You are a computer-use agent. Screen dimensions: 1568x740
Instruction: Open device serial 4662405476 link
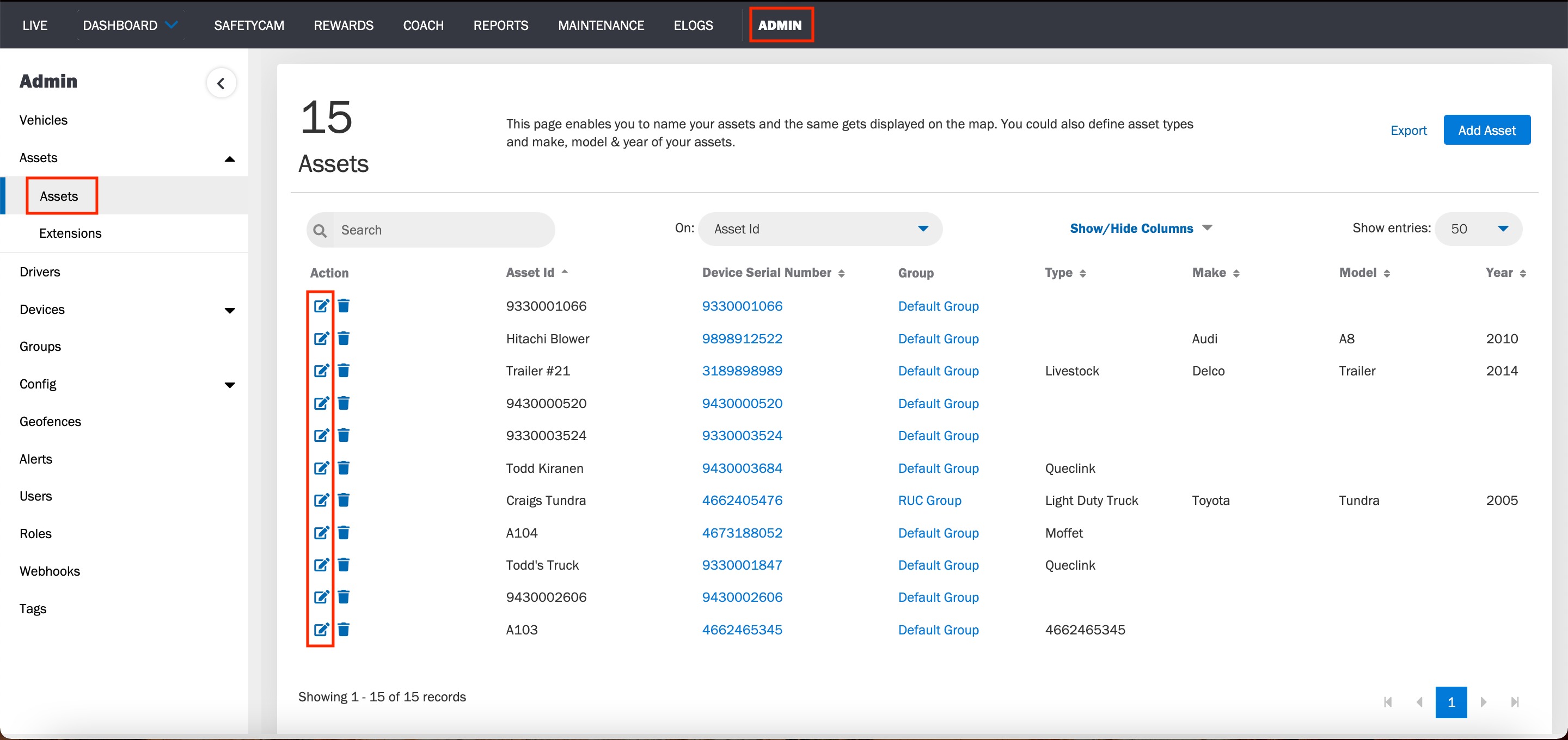click(x=742, y=500)
